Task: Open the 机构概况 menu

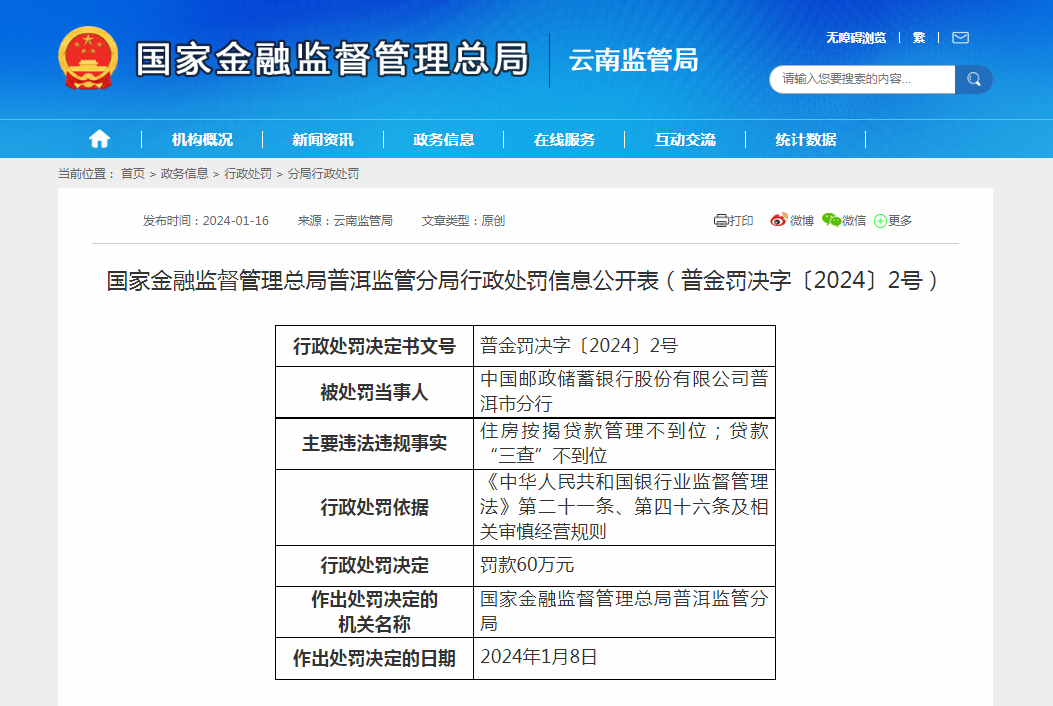Action: [202, 140]
